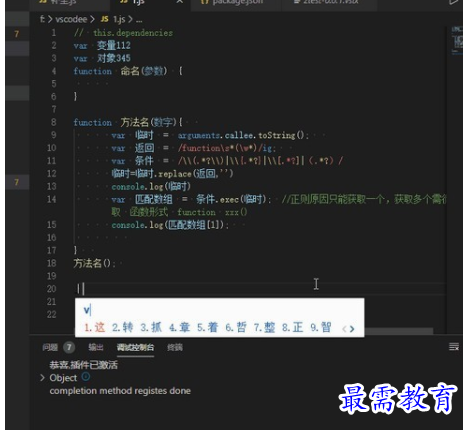Pick IME candidate 2 转
463x430 pixels.
pyautogui.click(x=122, y=327)
